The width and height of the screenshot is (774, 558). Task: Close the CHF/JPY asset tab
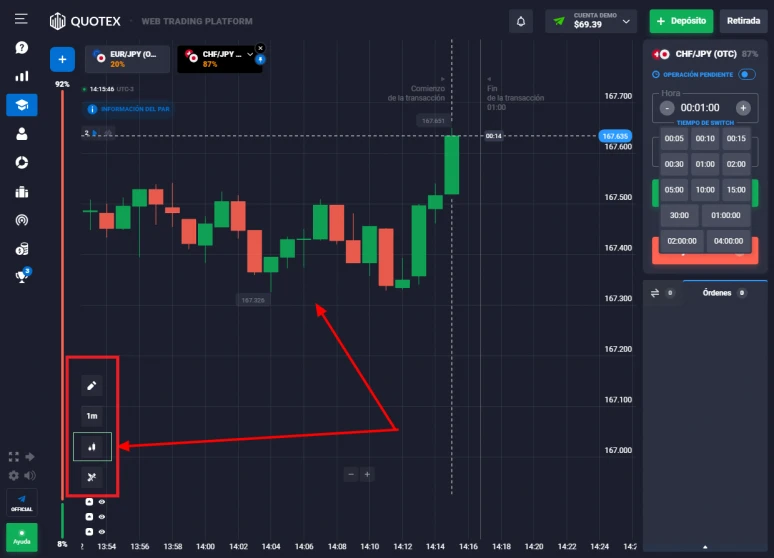pos(261,48)
